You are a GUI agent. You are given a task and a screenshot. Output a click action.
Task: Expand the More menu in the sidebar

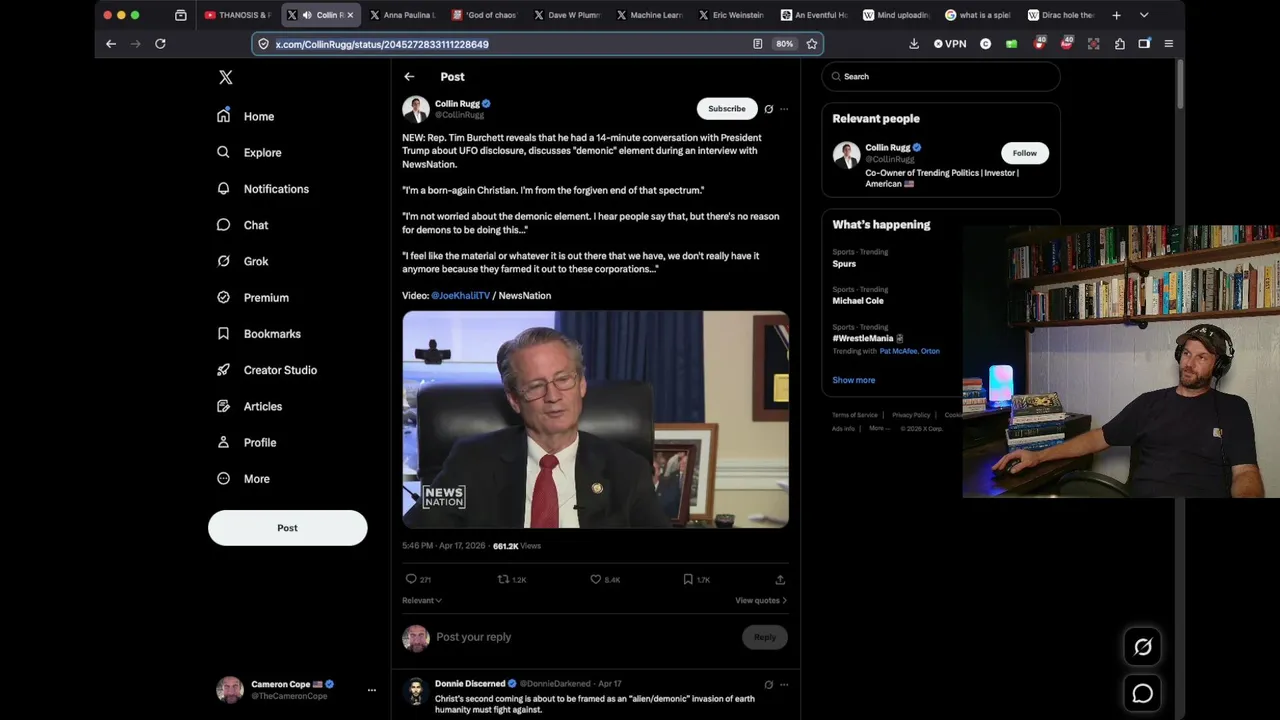[243, 478]
